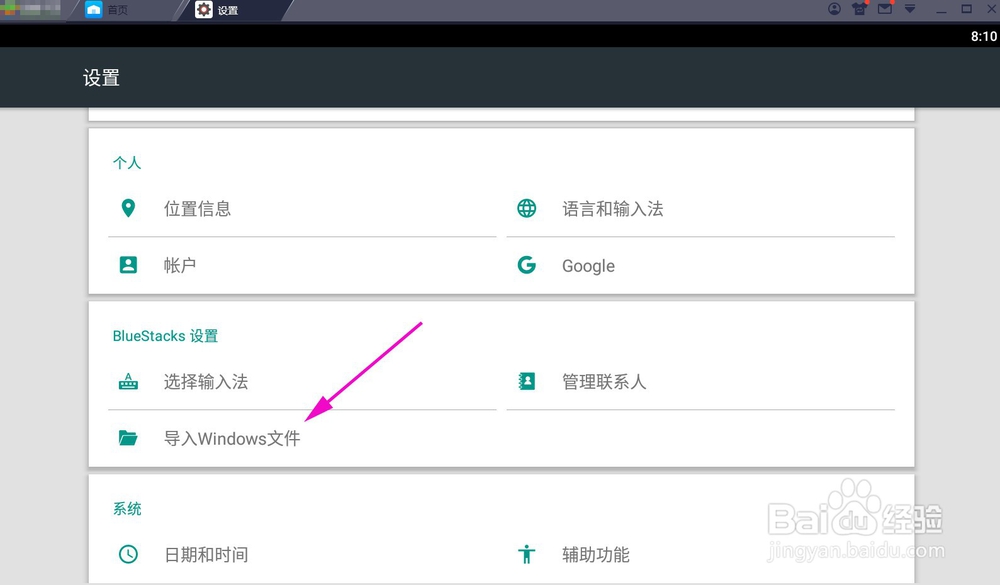This screenshot has width=1000, height=585.
Task: Click the clock icon beside 日期和时间
Action: point(128,554)
